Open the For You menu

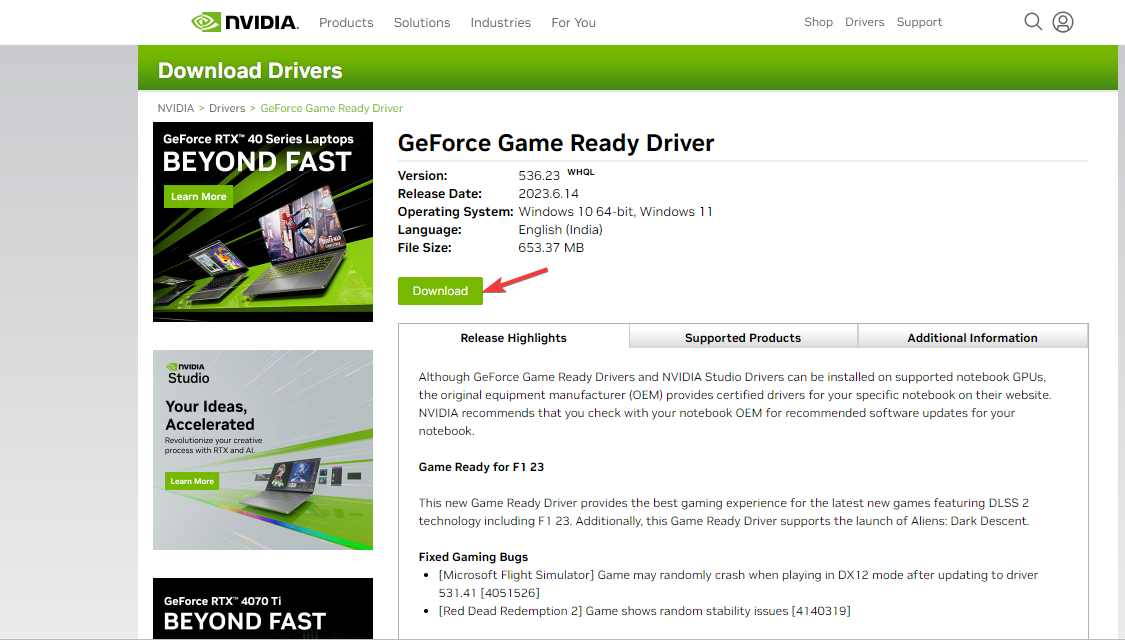click(573, 22)
